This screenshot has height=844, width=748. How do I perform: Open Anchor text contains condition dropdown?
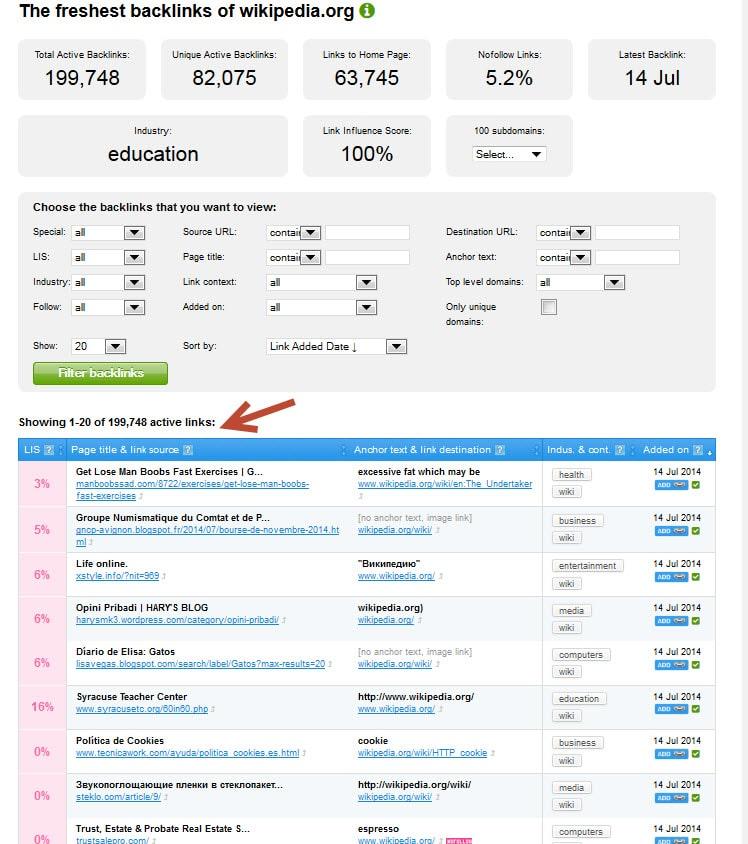click(564, 257)
